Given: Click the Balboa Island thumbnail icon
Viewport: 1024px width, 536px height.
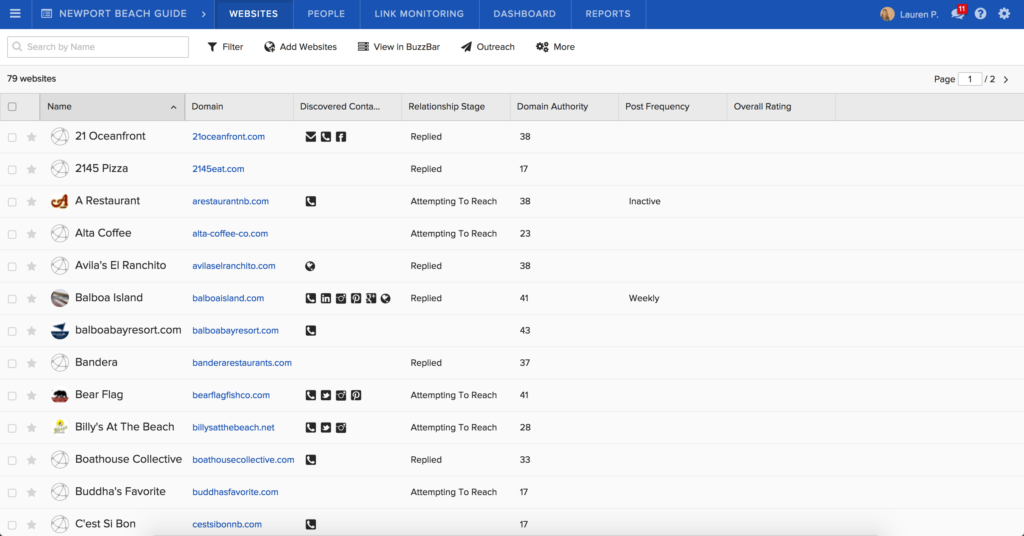Looking at the screenshot, I should 59,298.
